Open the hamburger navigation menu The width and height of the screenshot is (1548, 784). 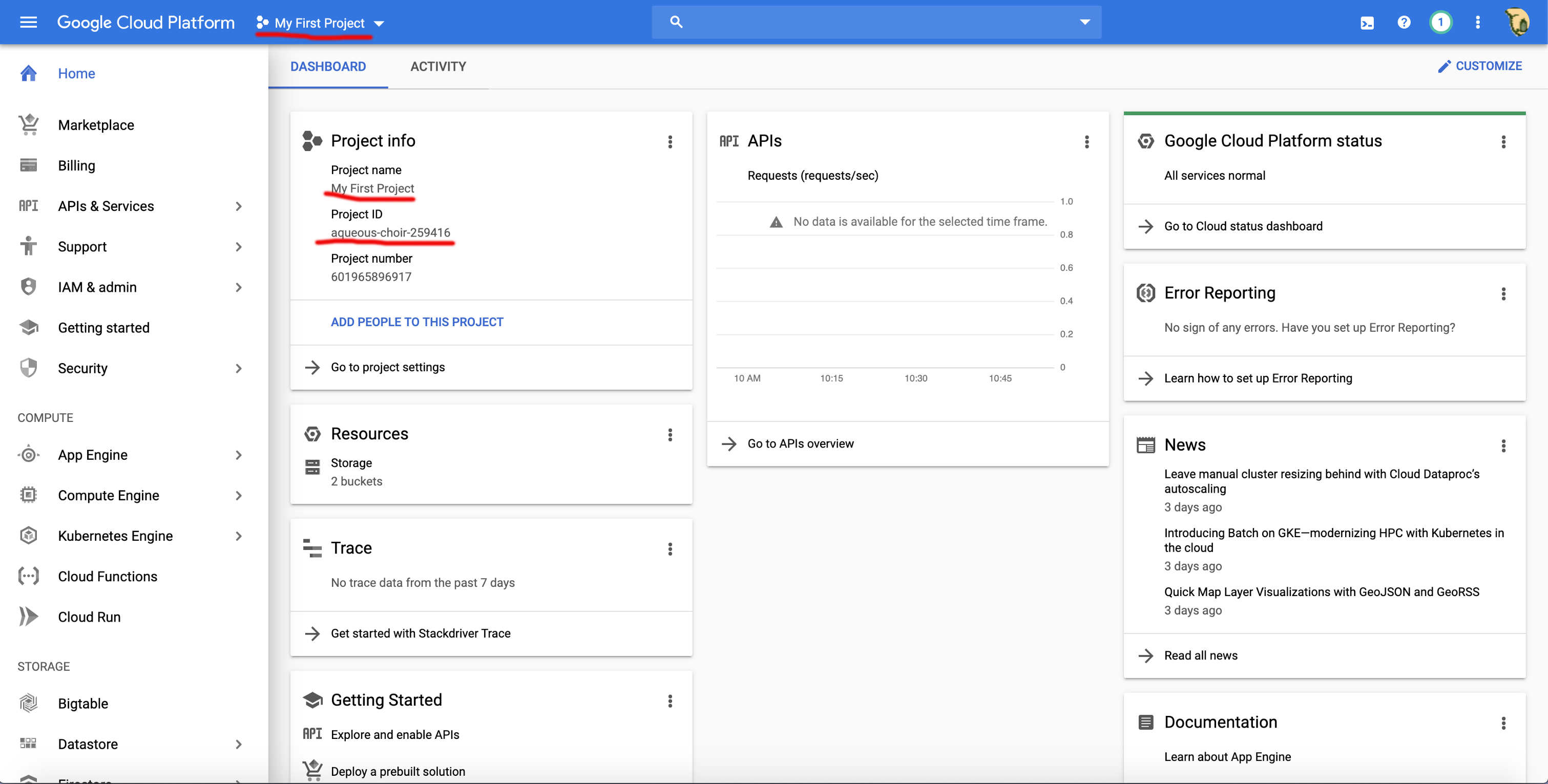(x=28, y=22)
